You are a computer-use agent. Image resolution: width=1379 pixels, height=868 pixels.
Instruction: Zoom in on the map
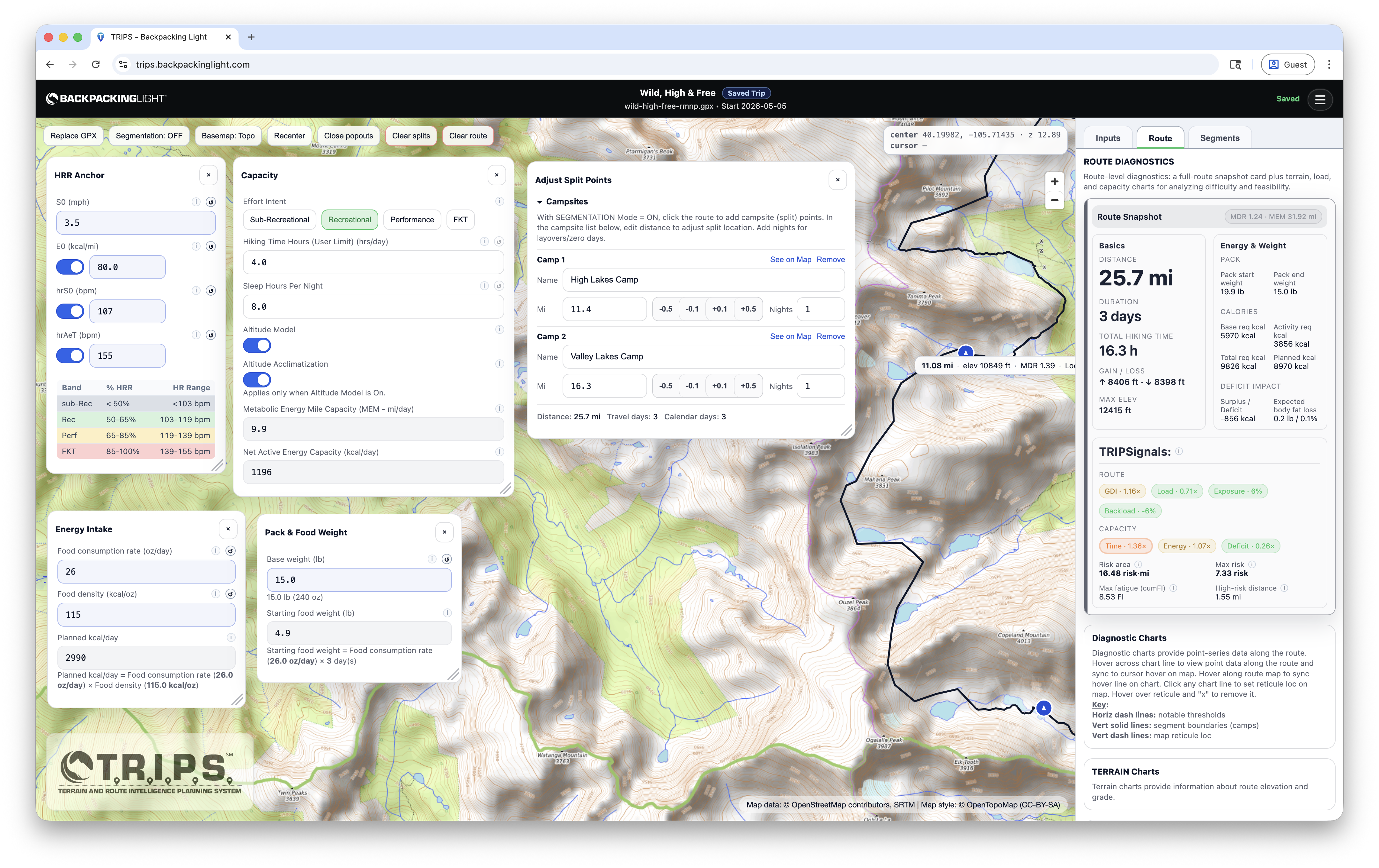tap(1054, 181)
